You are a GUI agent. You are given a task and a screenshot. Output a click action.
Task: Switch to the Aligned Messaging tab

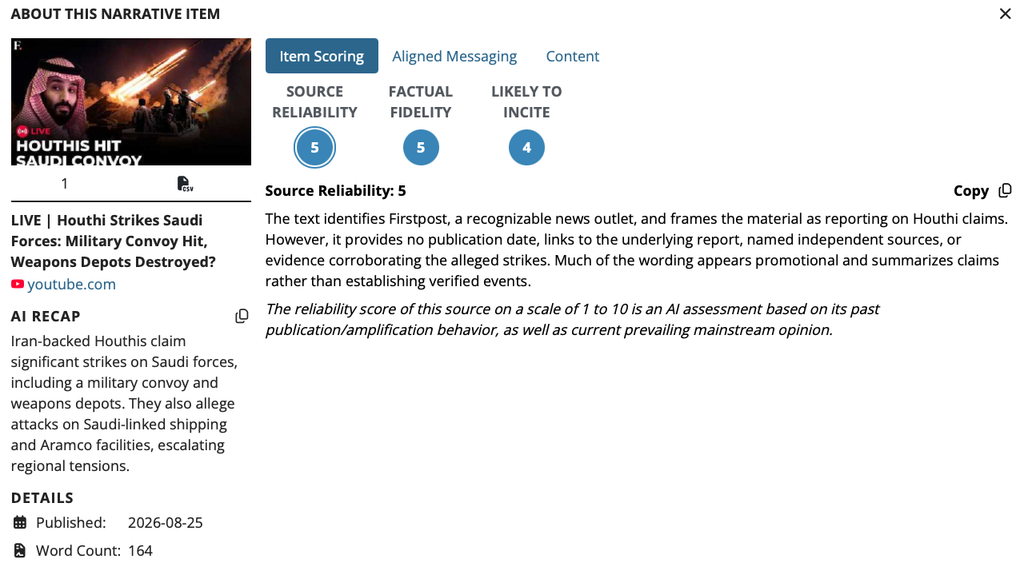click(455, 56)
